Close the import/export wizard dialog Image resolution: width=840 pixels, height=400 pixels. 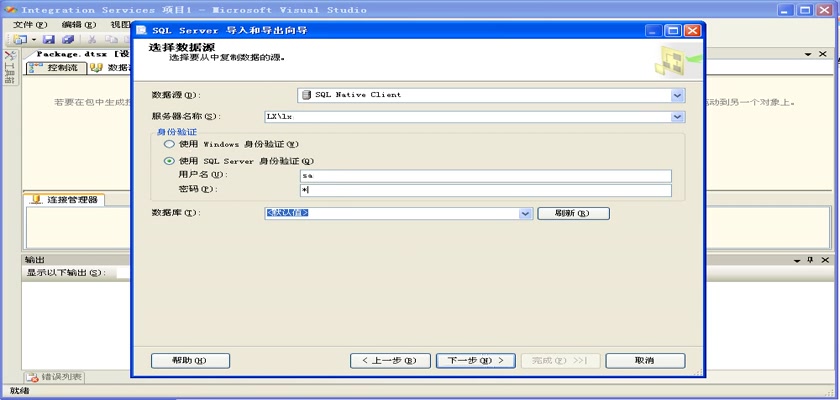click(x=692, y=31)
